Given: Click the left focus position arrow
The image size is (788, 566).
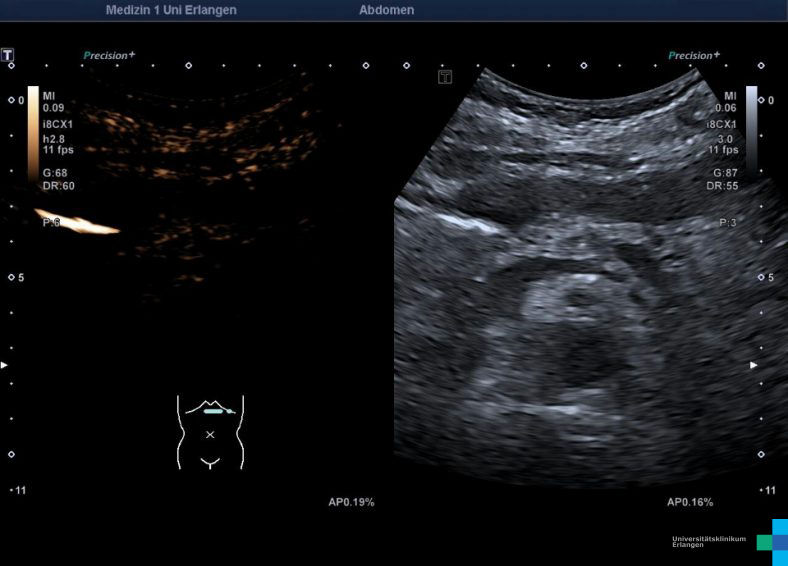Looking at the screenshot, I should click(5, 365).
